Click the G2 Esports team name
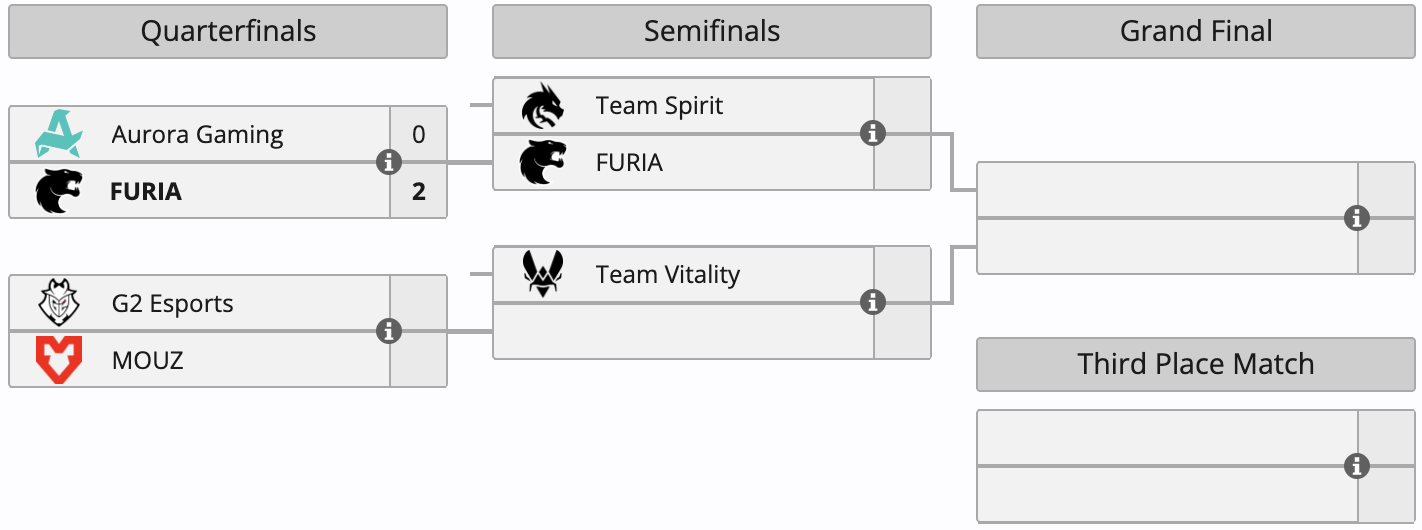1422x530 pixels. pos(172,303)
